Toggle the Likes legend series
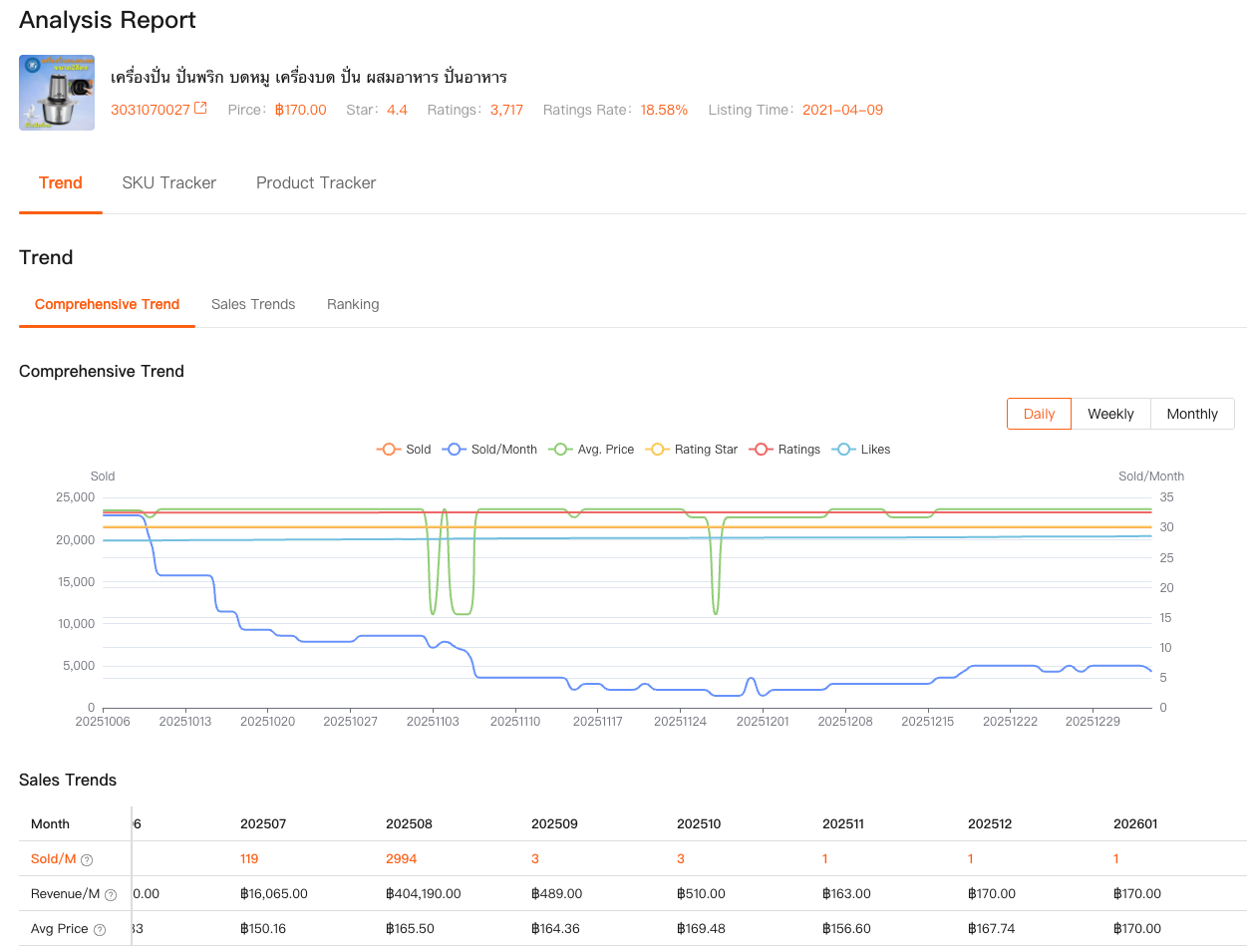Screen dimensions: 1252x952 (862, 450)
